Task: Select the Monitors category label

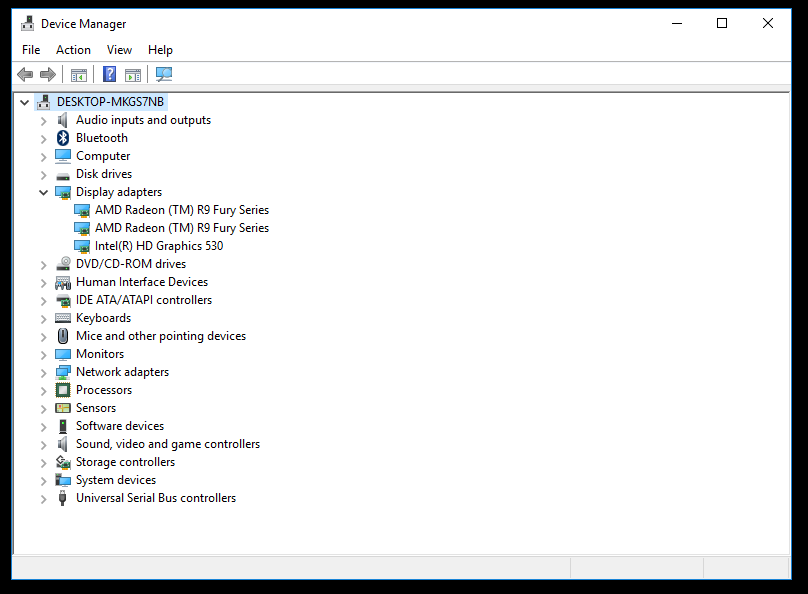Action: pos(100,354)
